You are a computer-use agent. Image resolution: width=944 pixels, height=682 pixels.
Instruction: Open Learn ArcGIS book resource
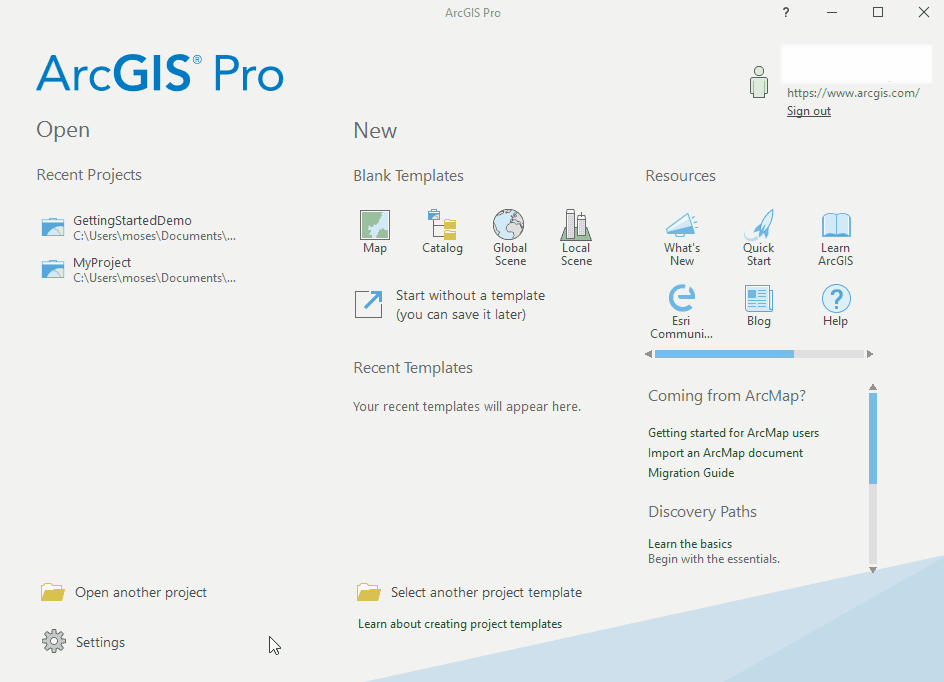tap(836, 239)
